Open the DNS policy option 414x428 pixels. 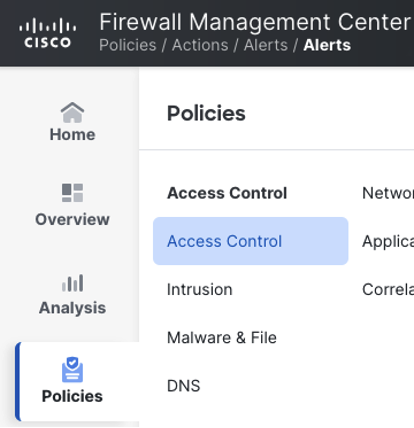point(184,386)
